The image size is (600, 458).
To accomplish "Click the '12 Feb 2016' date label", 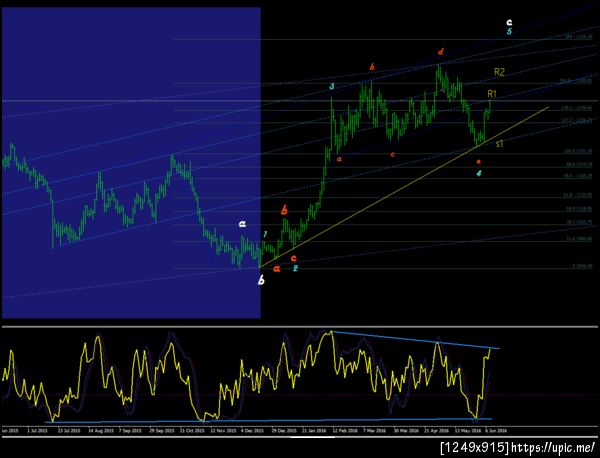I will coord(345,430).
